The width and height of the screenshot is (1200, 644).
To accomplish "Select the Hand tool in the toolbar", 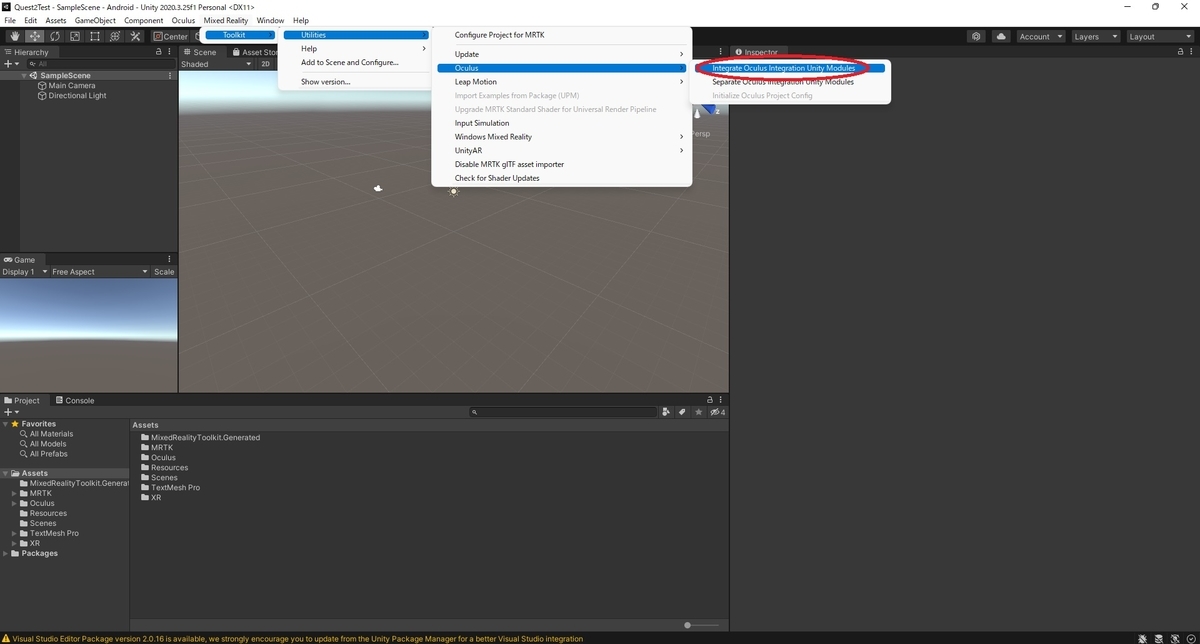I will tap(14, 36).
